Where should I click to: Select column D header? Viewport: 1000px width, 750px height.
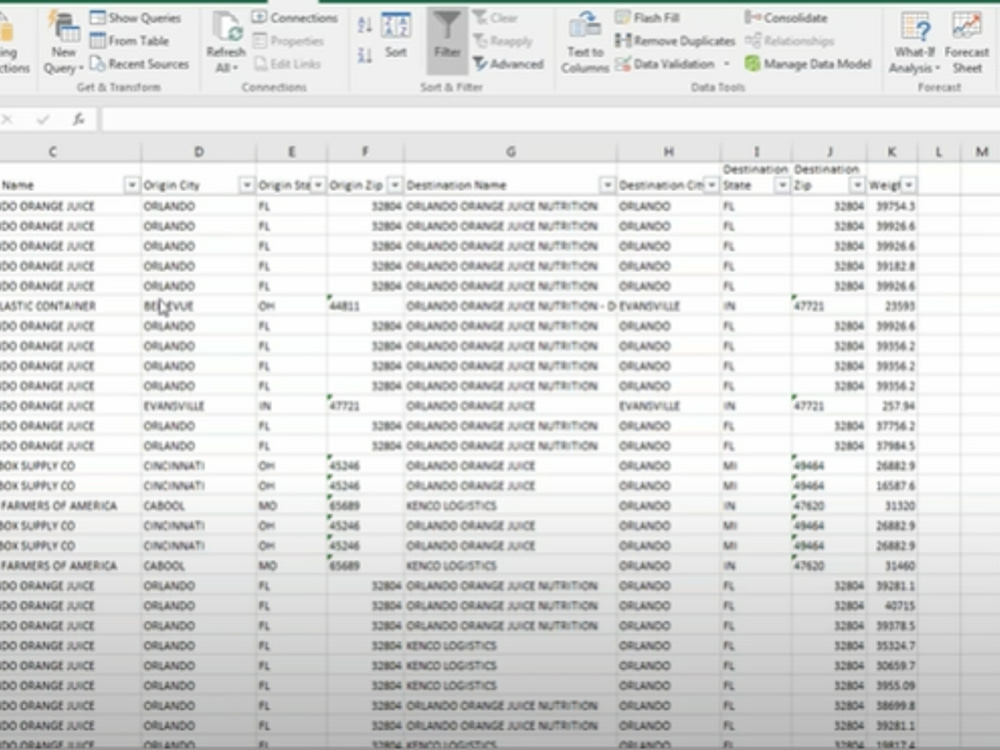198,152
